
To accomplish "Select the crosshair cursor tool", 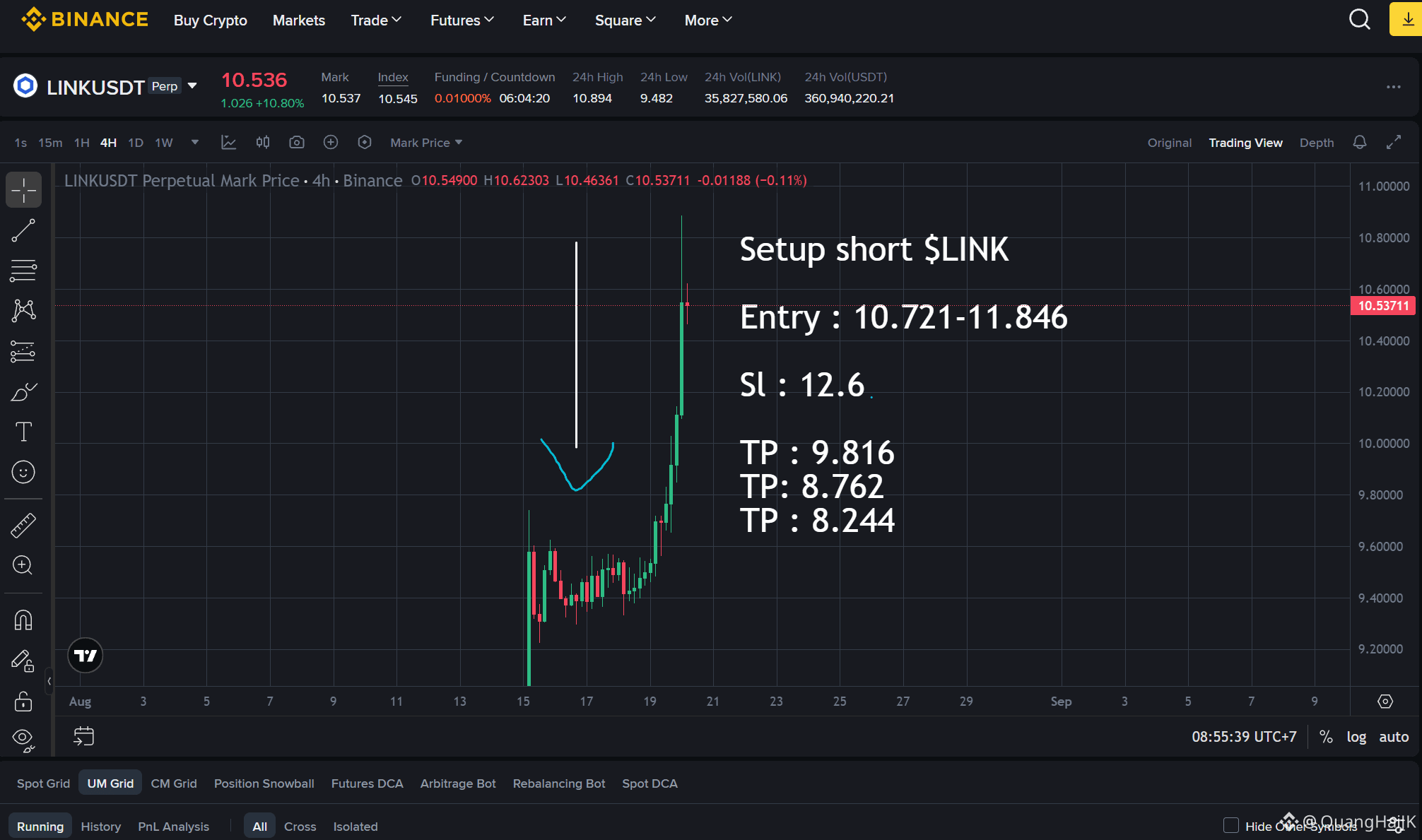I will click(x=23, y=190).
